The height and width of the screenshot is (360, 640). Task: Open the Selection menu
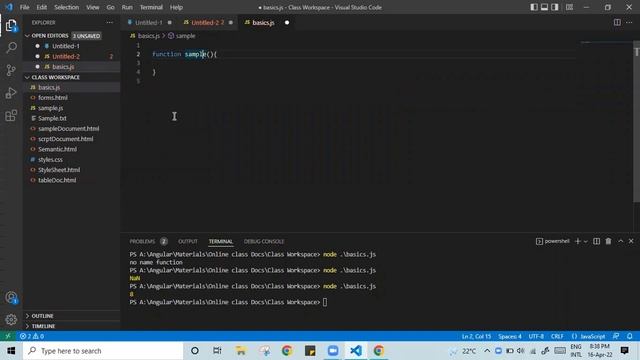67,7
